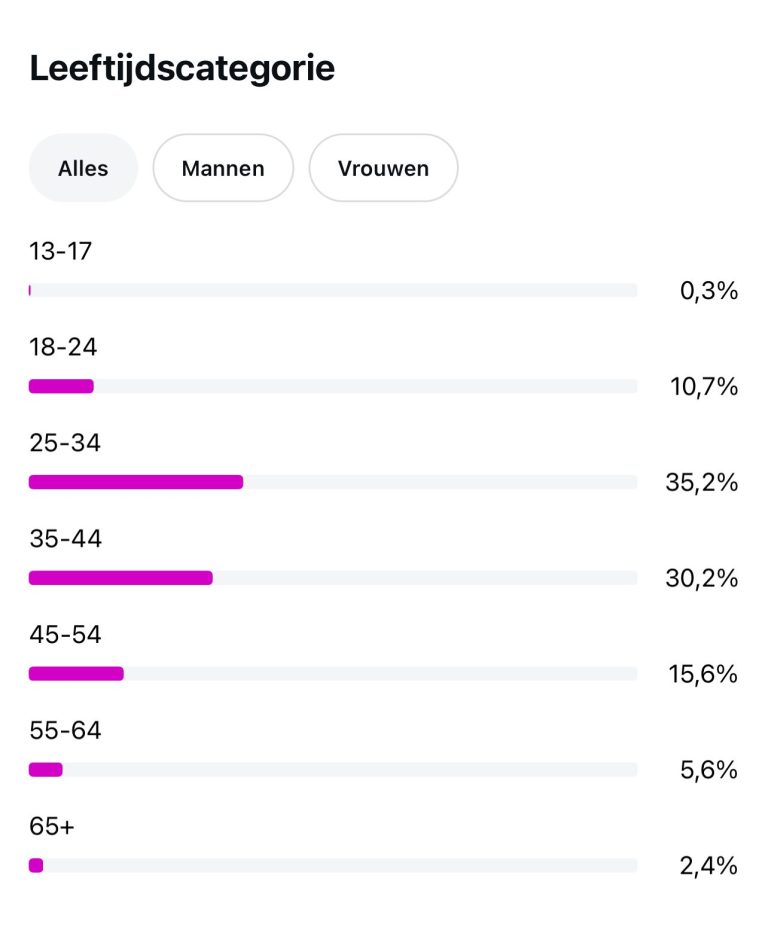The width and height of the screenshot is (768, 948).
Task: Show the Vrouwen age breakdown
Action: click(x=383, y=168)
